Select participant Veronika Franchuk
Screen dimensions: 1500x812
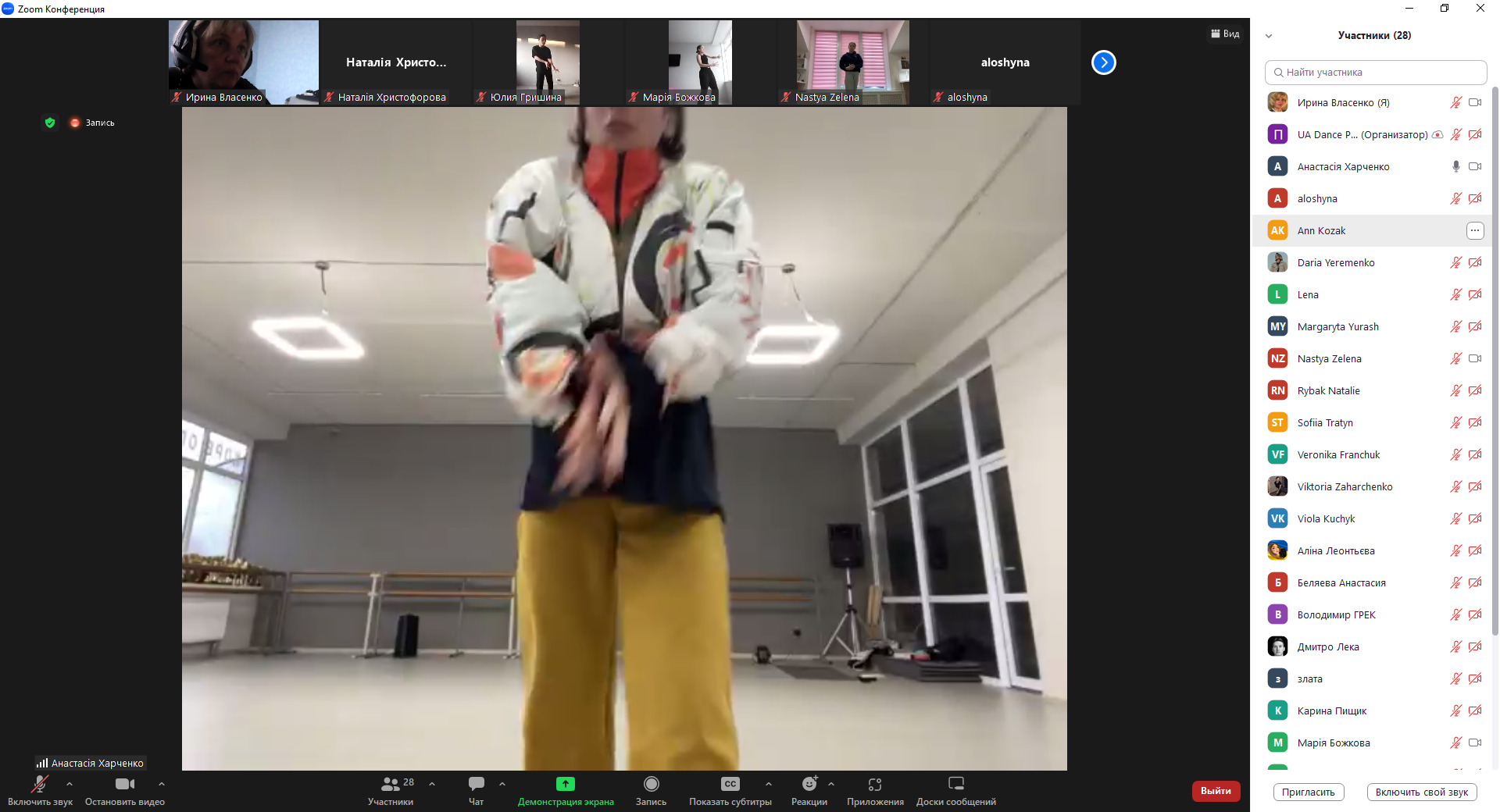(x=1372, y=454)
